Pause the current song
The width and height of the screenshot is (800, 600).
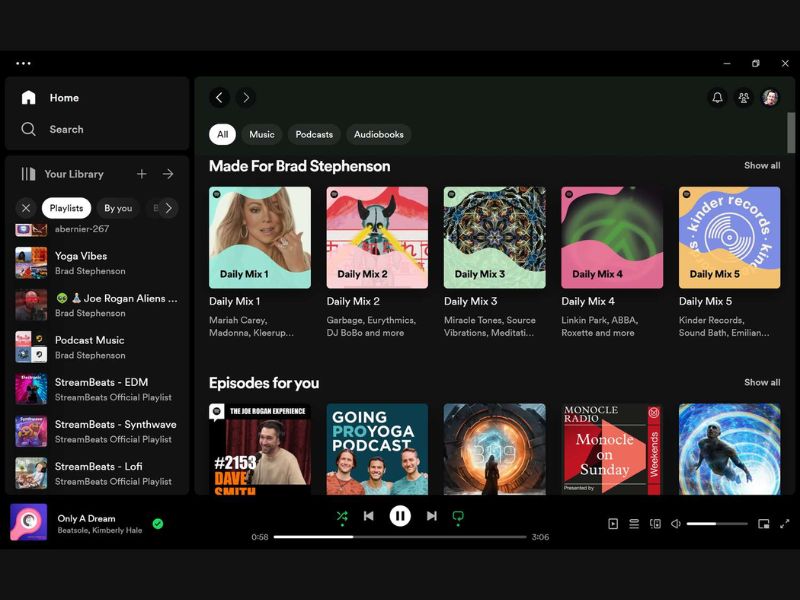point(400,516)
